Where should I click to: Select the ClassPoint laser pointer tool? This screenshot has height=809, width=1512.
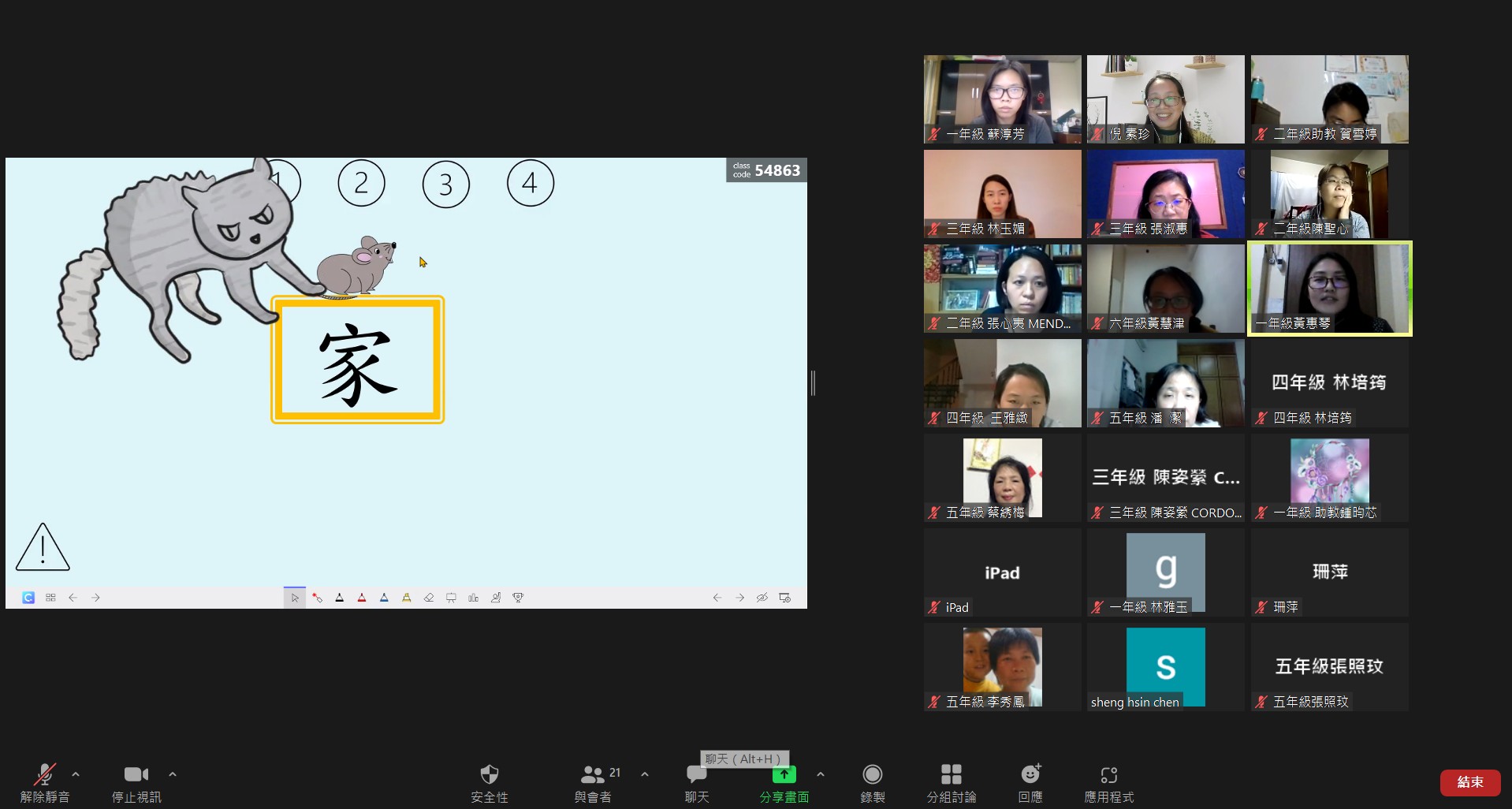(x=317, y=598)
